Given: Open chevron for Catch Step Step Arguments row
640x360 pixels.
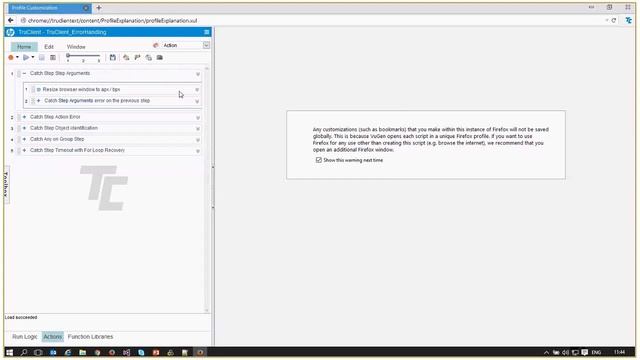Looking at the screenshot, I should tap(198, 74).
